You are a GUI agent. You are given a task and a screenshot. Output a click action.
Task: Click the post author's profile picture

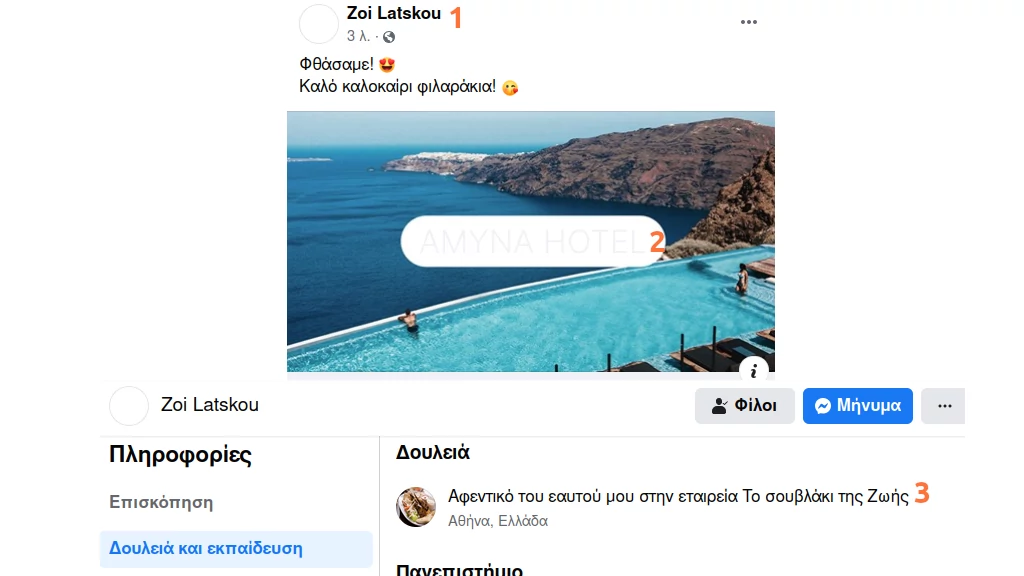pyautogui.click(x=319, y=24)
